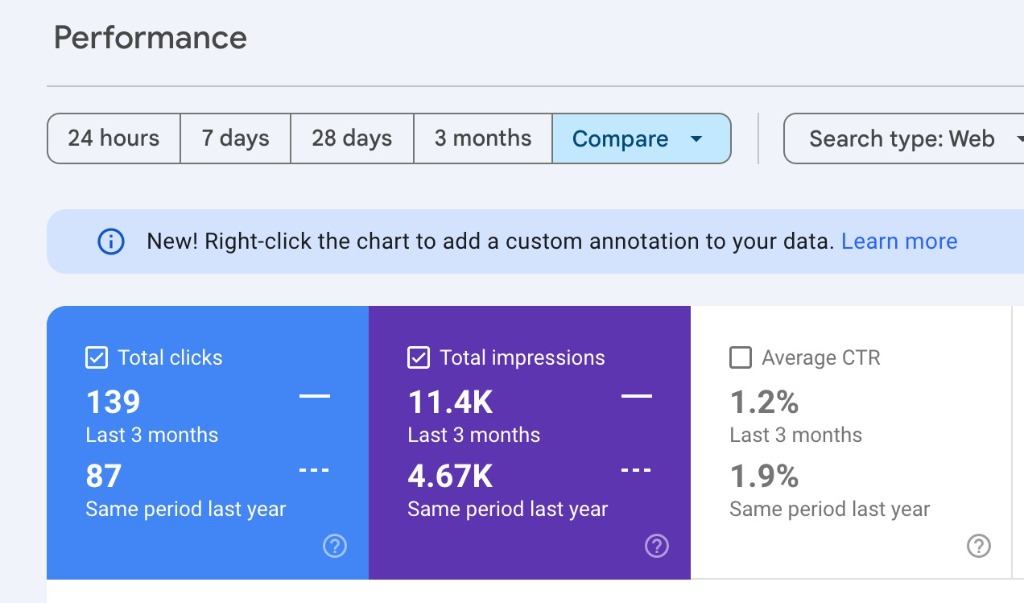1024x603 pixels.
Task: Open the Learn more link
Action: pos(897,241)
